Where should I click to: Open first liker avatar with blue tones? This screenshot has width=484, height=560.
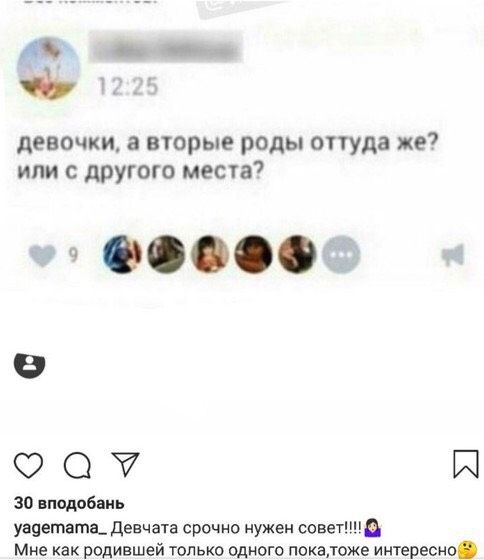122,254
